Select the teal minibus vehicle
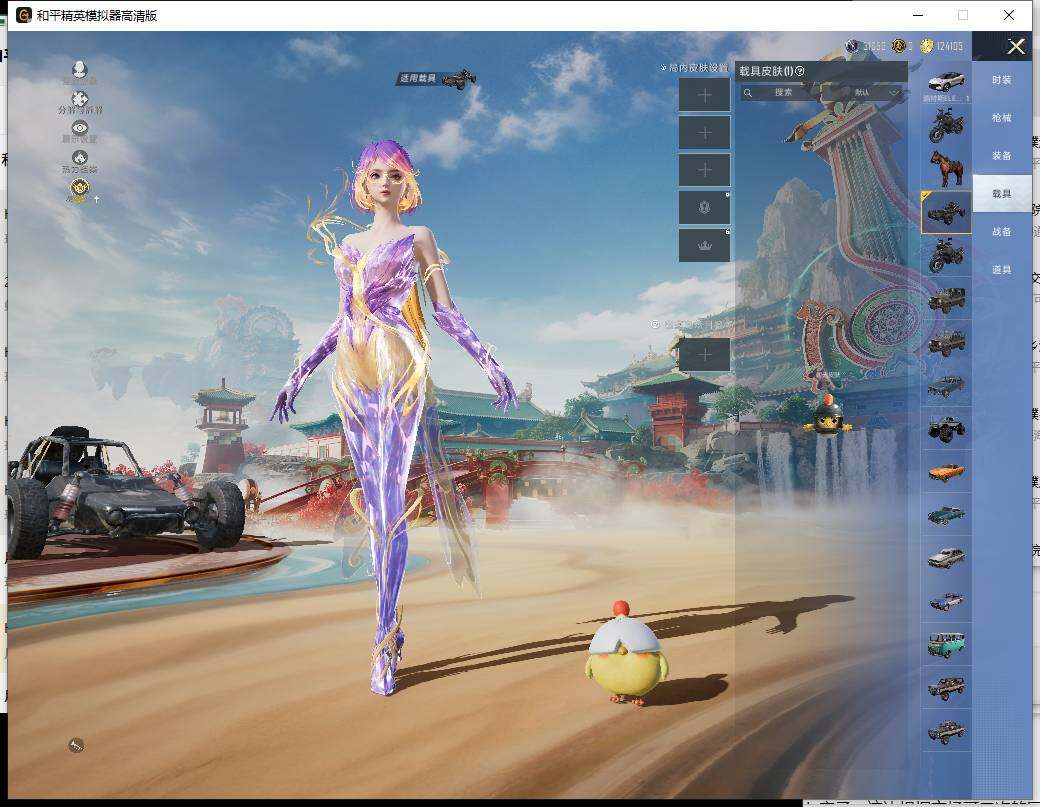1040x807 pixels. (x=945, y=644)
